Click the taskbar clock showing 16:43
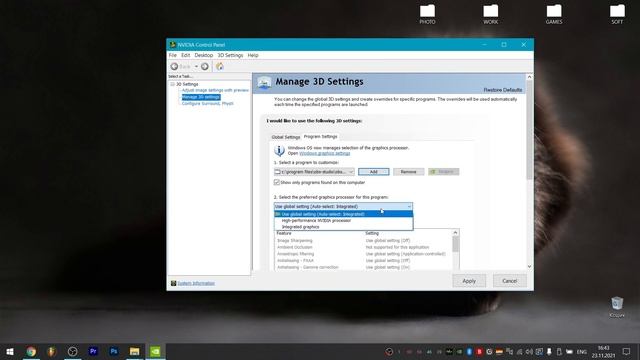 coord(603,351)
